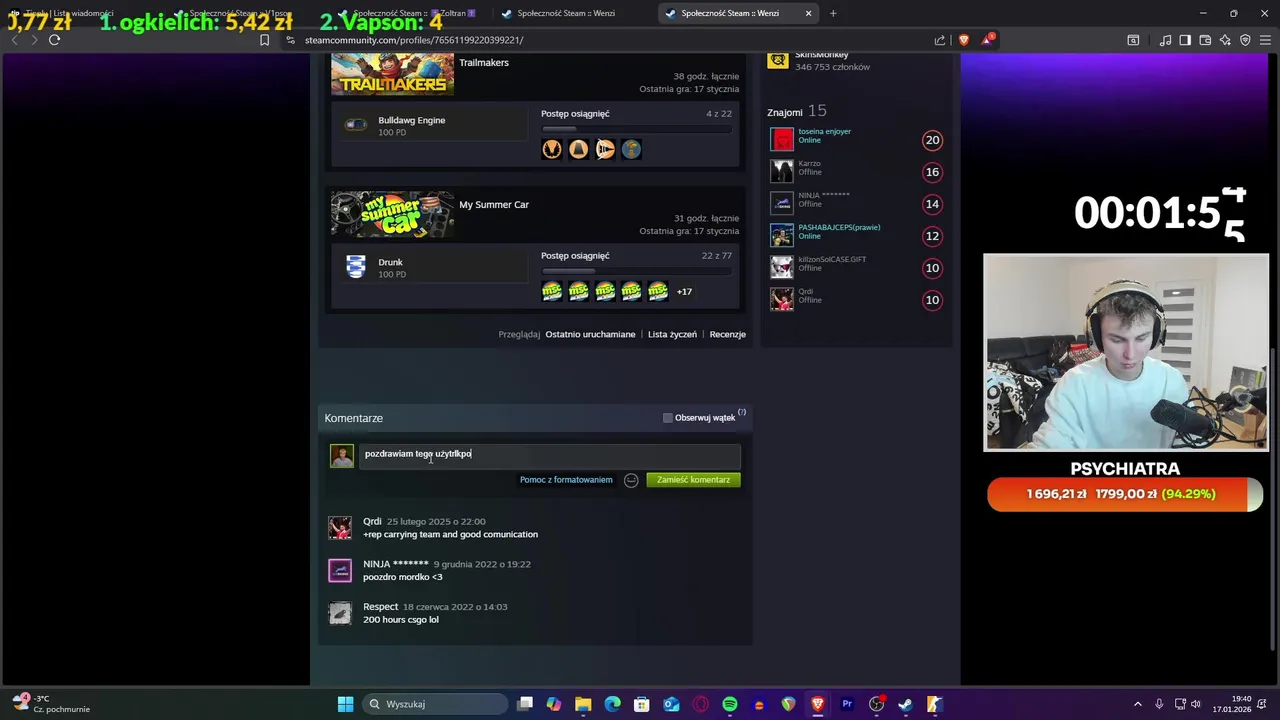Enable the Obserwuj wątek checkbox

pyautogui.click(x=668, y=418)
